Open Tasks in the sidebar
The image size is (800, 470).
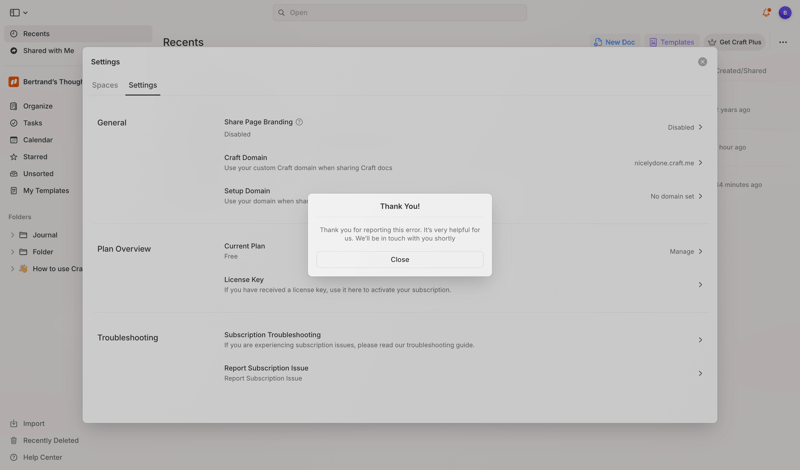[33, 123]
